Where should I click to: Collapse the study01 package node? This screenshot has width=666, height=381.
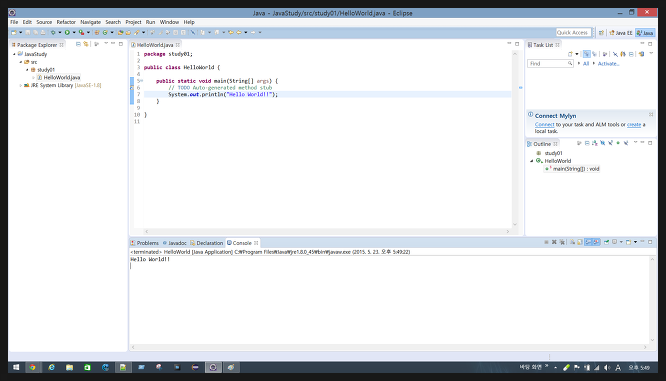(27, 70)
